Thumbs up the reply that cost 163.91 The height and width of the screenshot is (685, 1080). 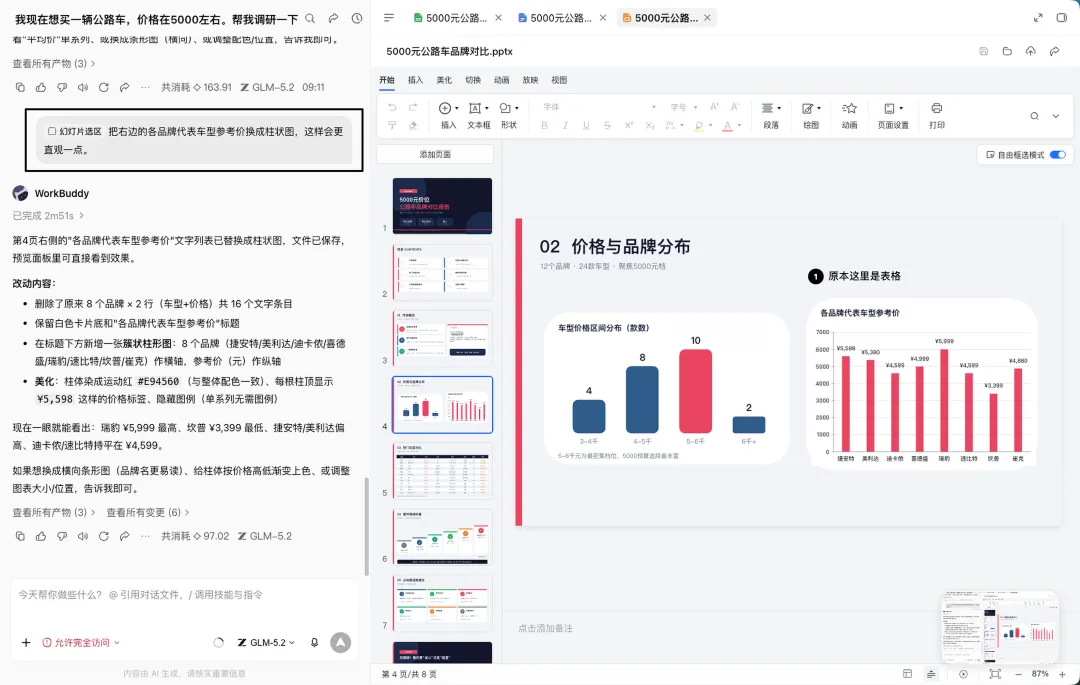[x=41, y=87]
